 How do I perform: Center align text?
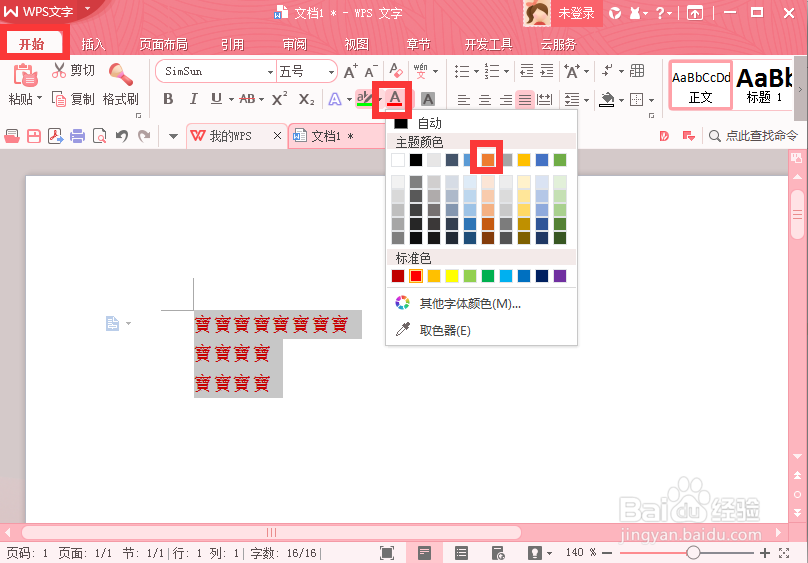485,99
